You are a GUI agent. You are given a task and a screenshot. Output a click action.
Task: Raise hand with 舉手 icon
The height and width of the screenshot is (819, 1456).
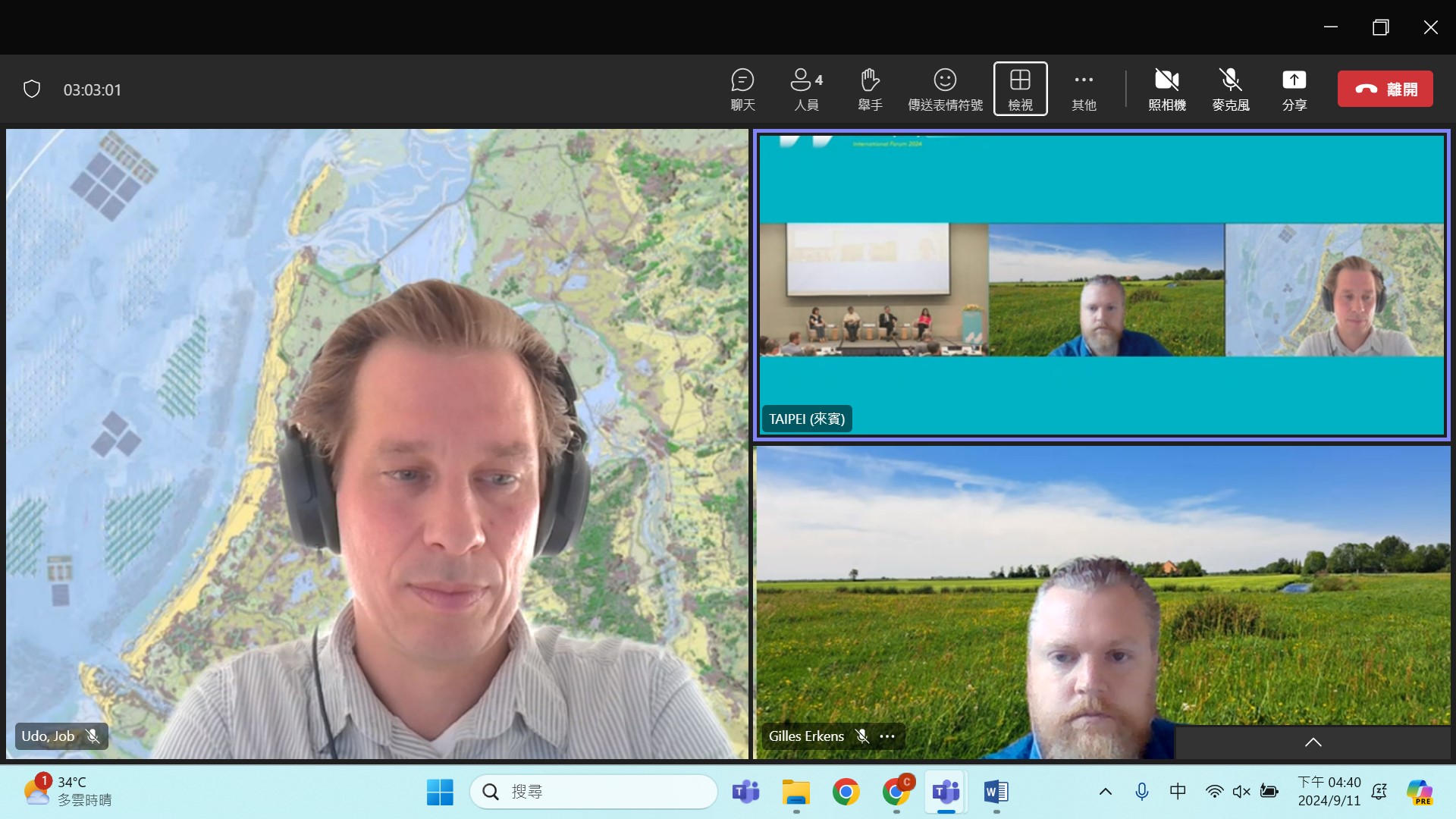pyautogui.click(x=870, y=89)
